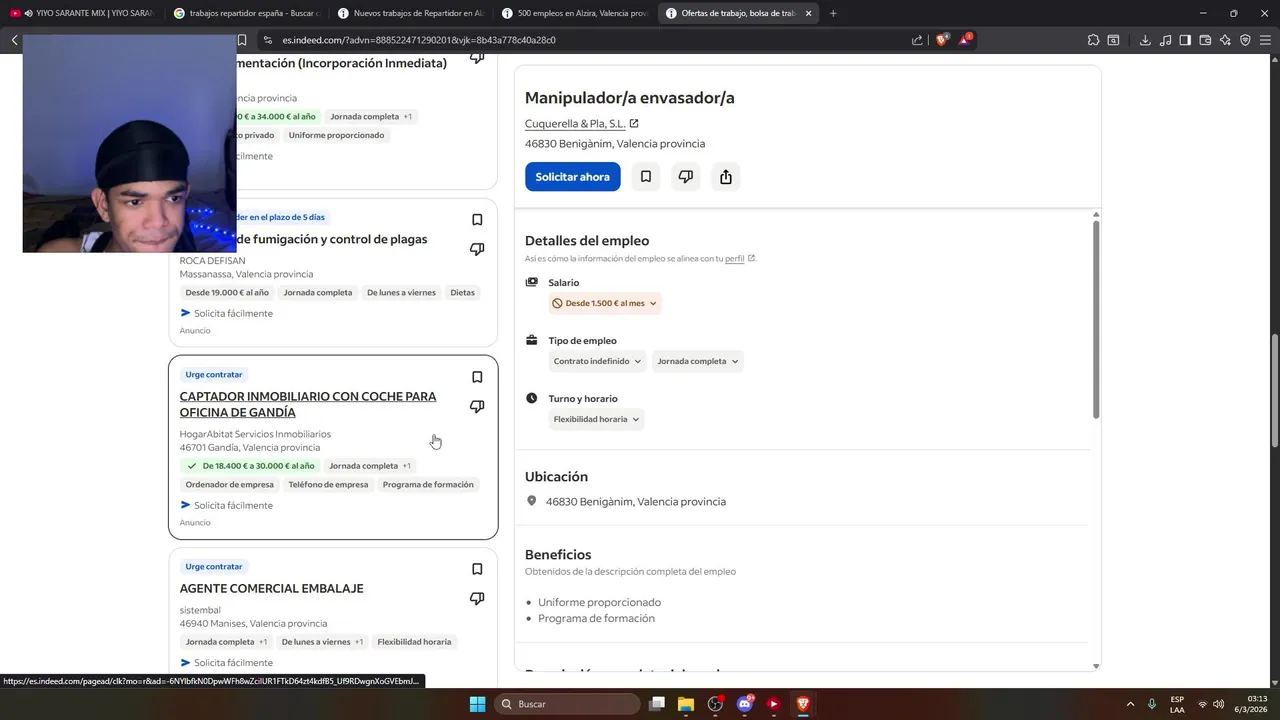Click Solicita fácilmente under ROCA DEFISAN
The width and height of the screenshot is (1280, 720).
226,313
